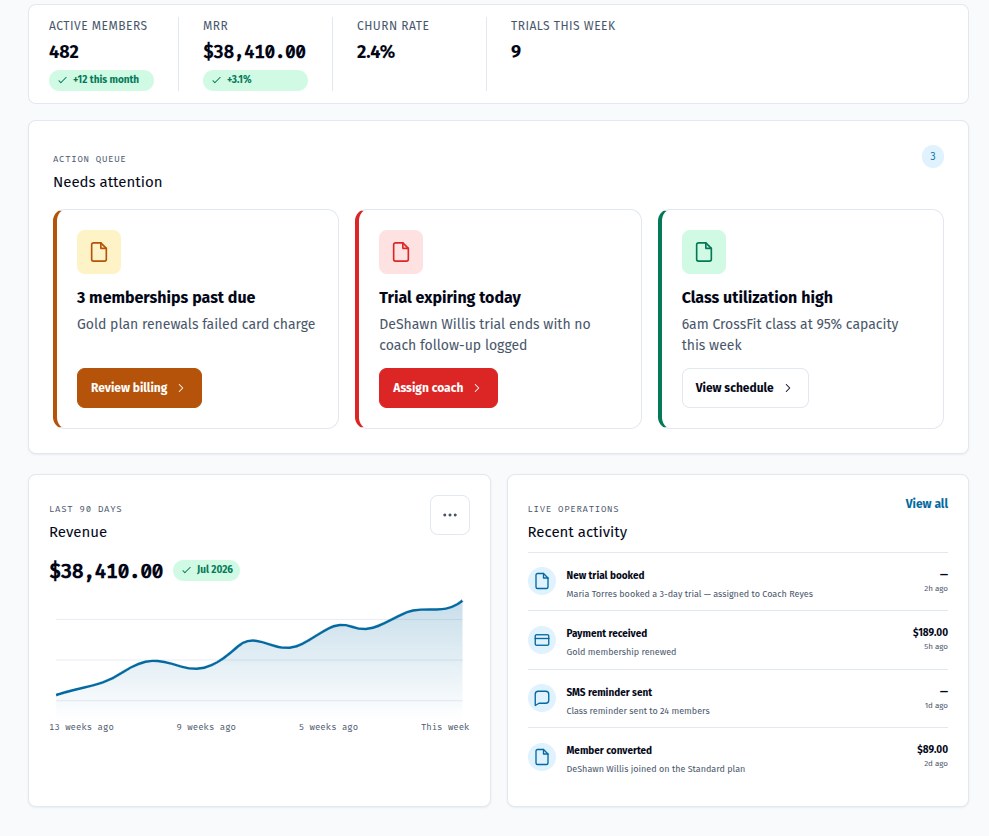Click the MRR value in the top stats

pyautogui.click(x=254, y=52)
